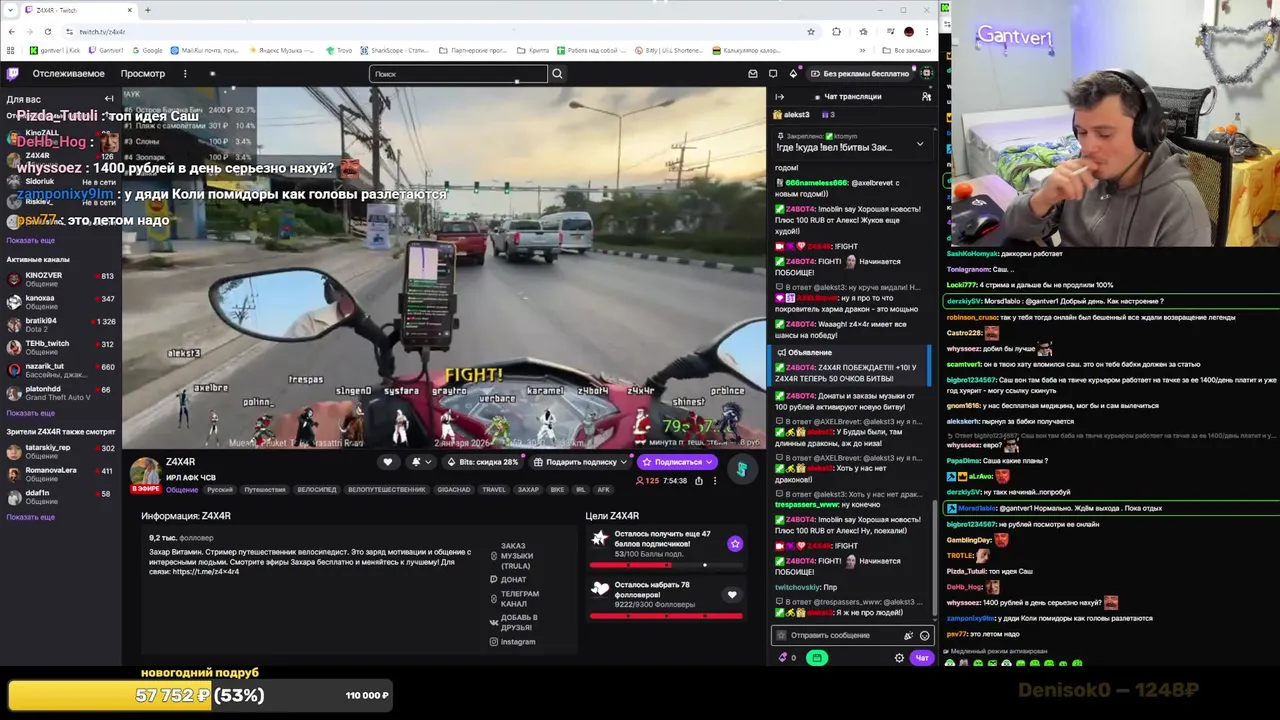Open the whispers speech bubble icon

773,73
